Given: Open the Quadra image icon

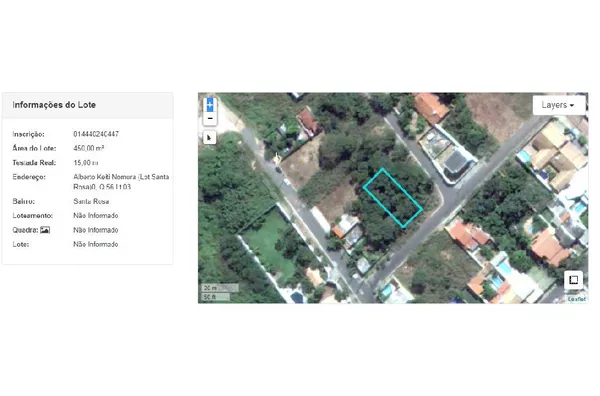Looking at the screenshot, I should [45, 230].
